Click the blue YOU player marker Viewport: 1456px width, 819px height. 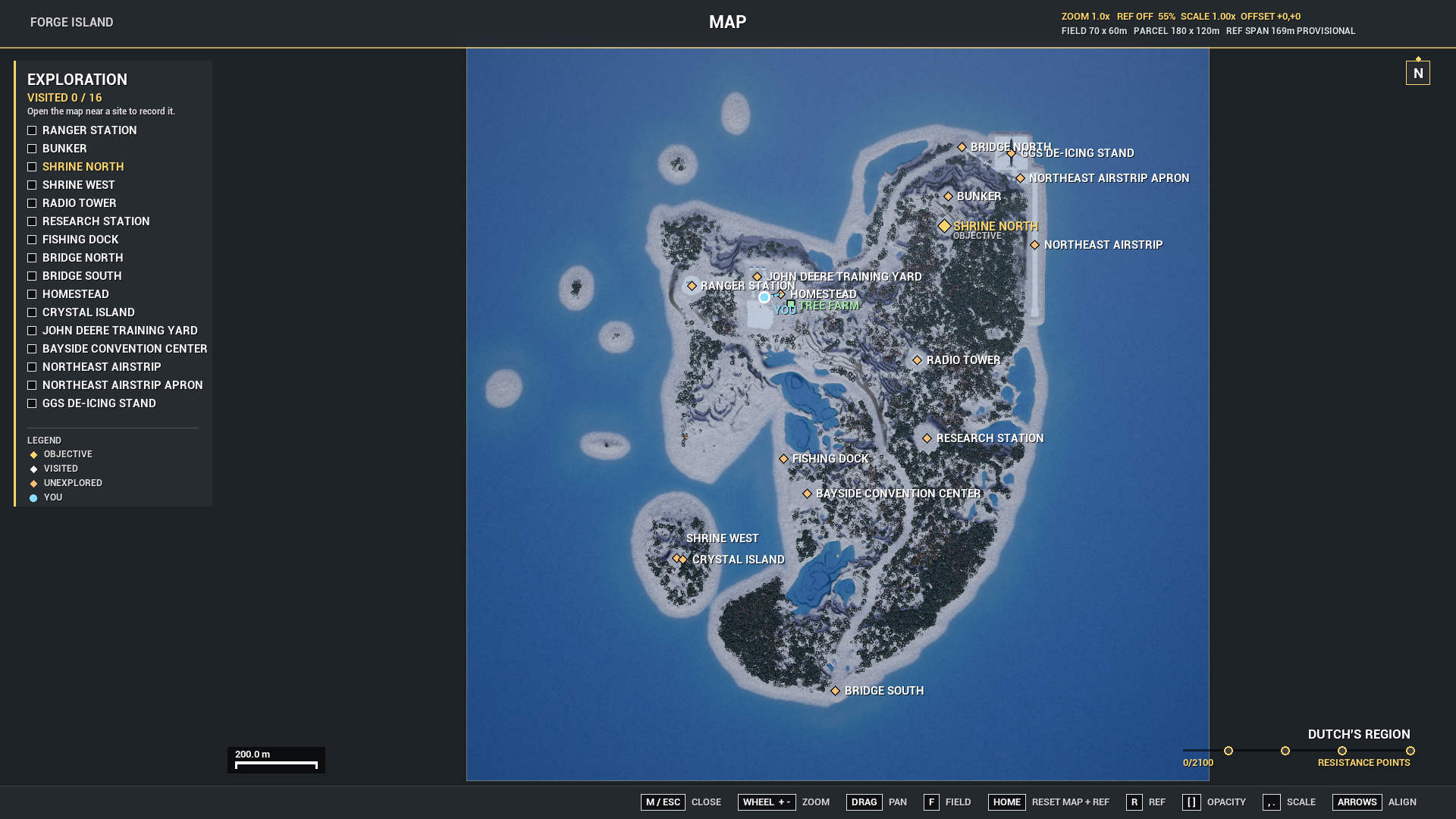pyautogui.click(x=764, y=297)
